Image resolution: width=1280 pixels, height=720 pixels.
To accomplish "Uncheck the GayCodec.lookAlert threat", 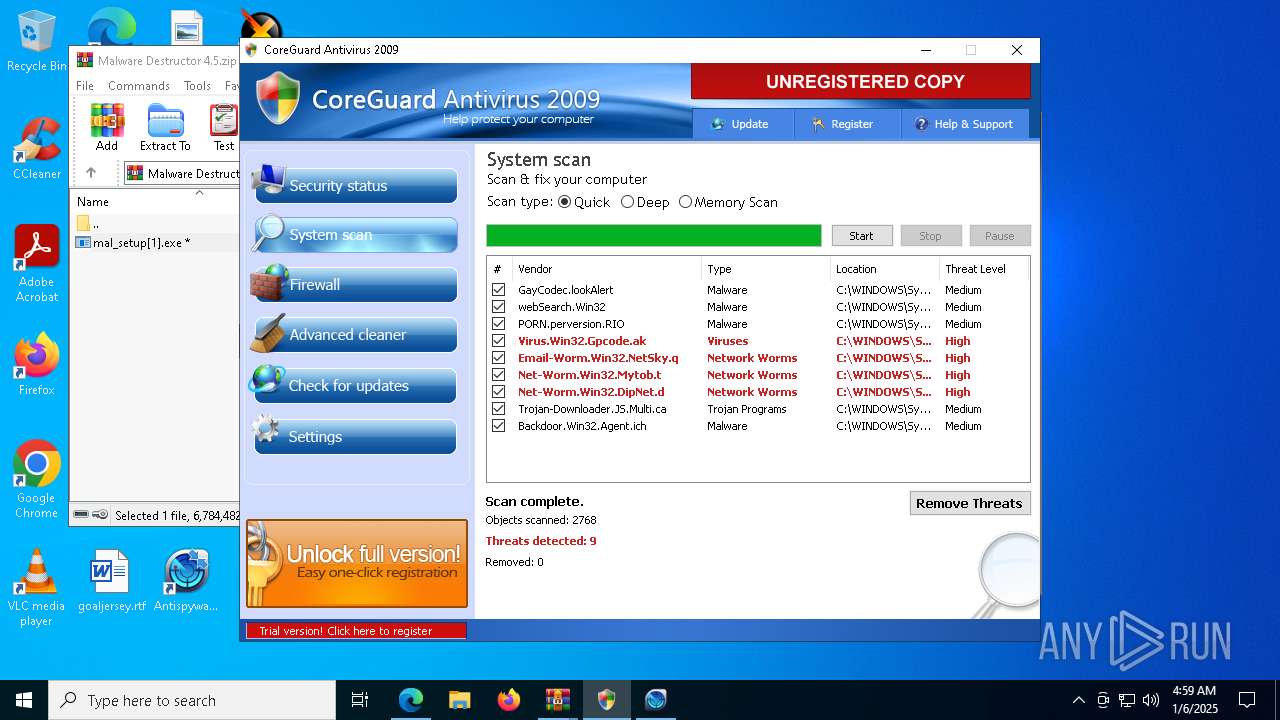I will pyautogui.click(x=498, y=290).
